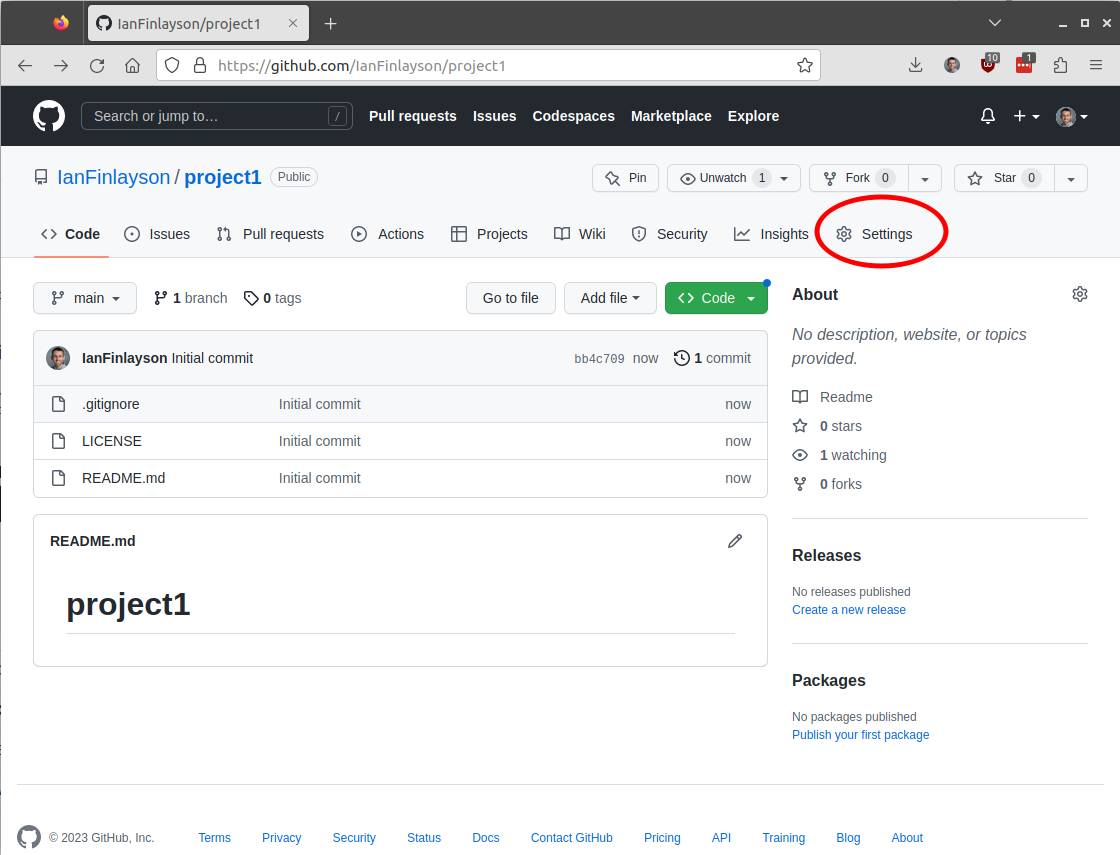Click the browser URL address bar
This screenshot has width=1120, height=855.
(x=488, y=66)
